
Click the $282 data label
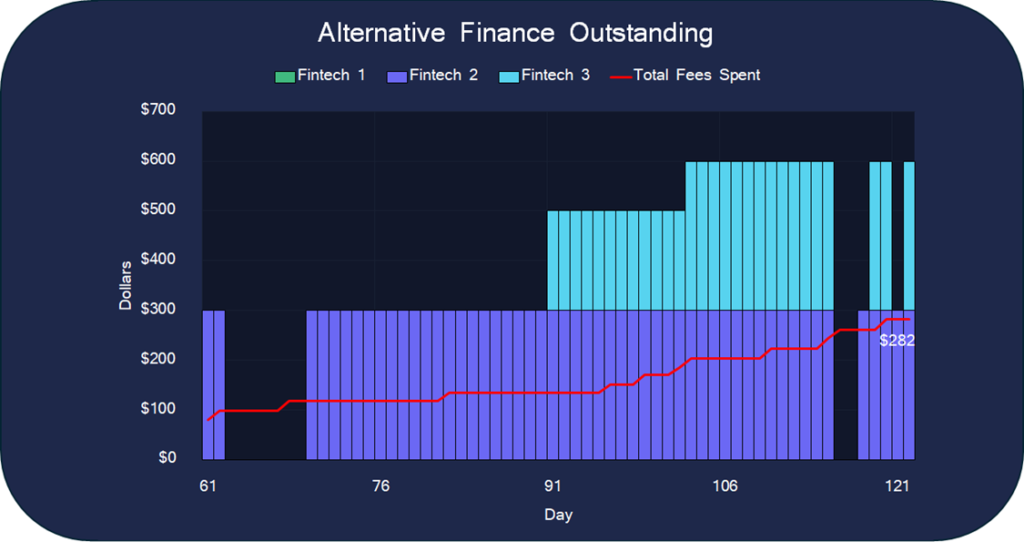(x=897, y=340)
